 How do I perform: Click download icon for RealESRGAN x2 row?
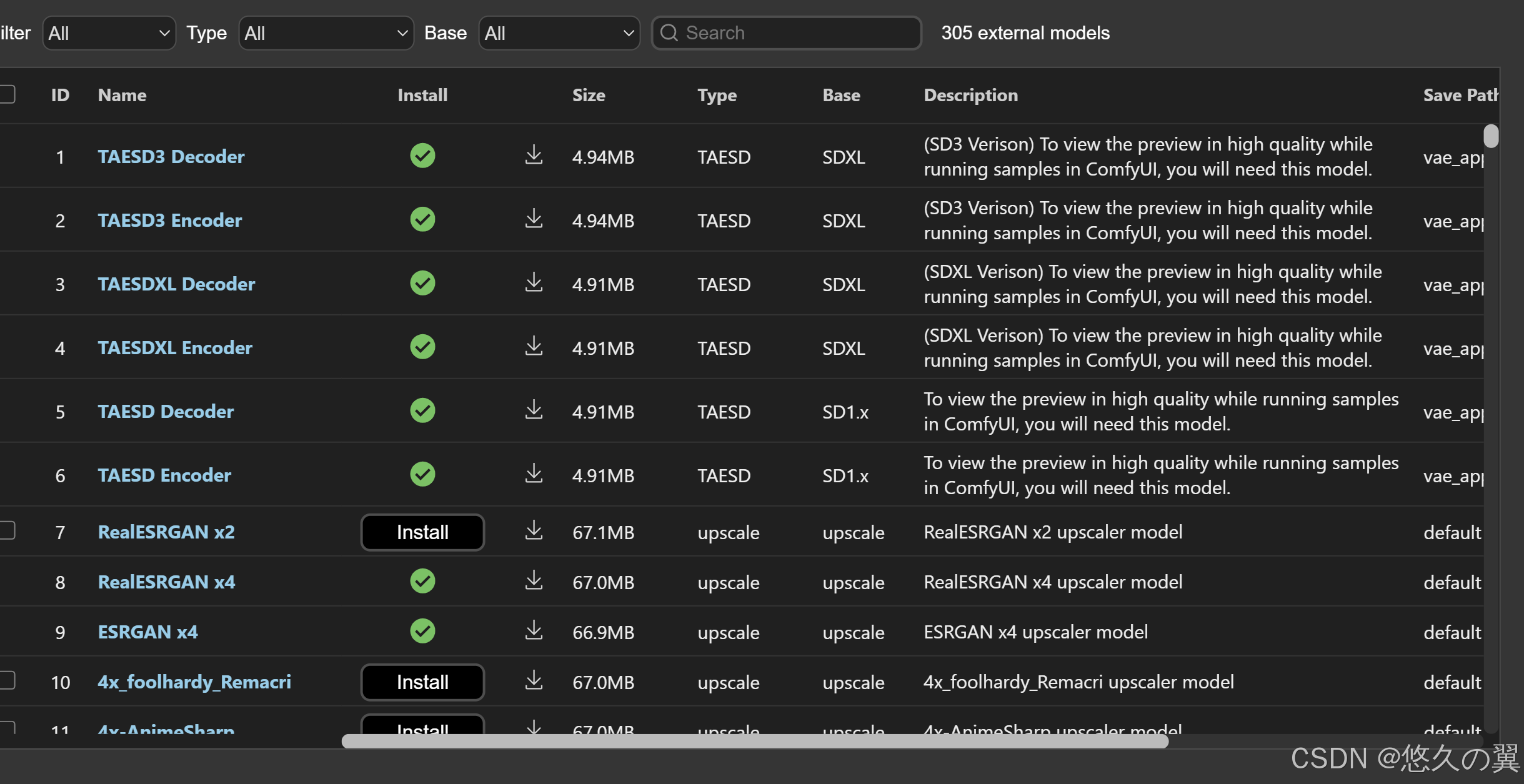(533, 531)
